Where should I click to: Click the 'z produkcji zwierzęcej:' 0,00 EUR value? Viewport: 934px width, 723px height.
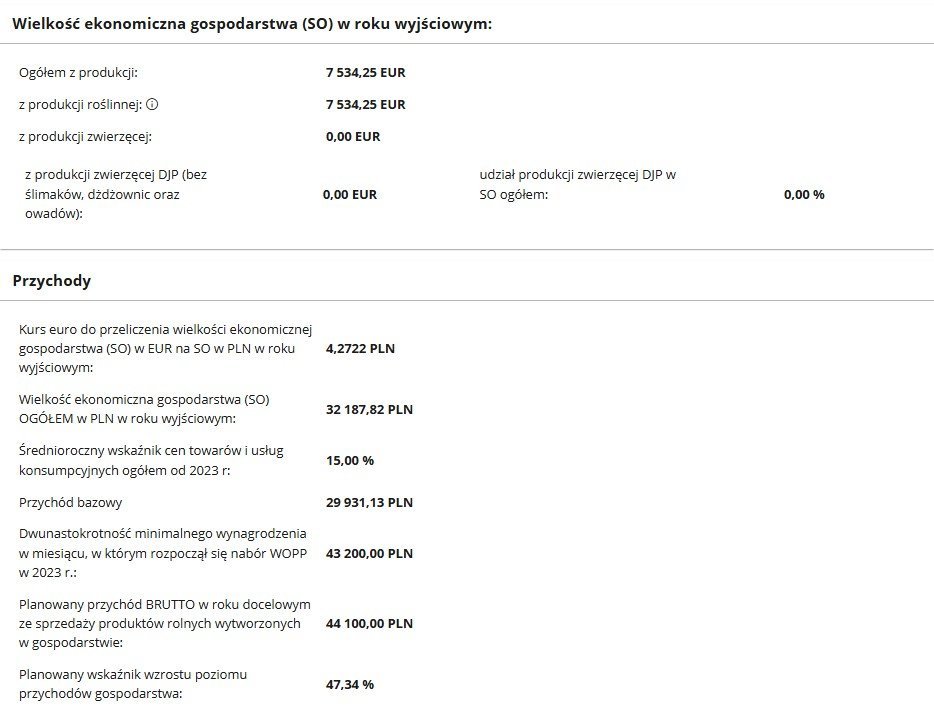pos(353,136)
